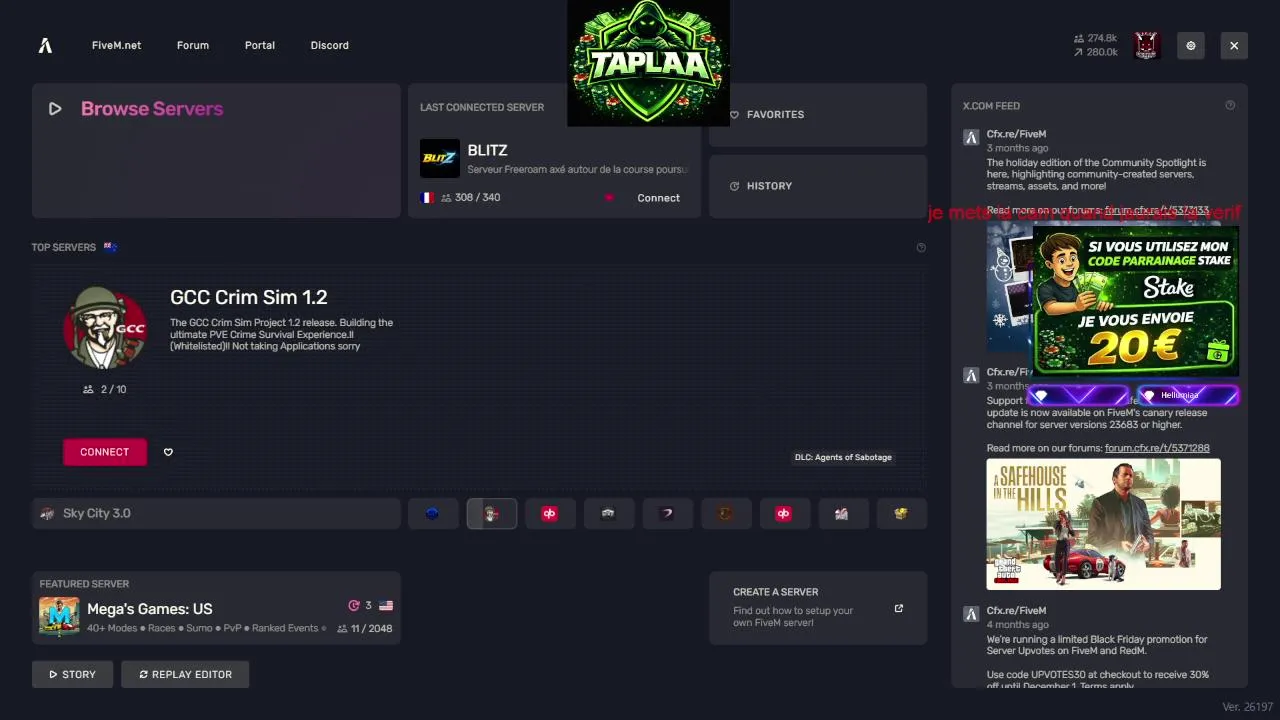Click the US flag on Mega's Games
Viewport: 1280px width, 720px height.
[386, 606]
